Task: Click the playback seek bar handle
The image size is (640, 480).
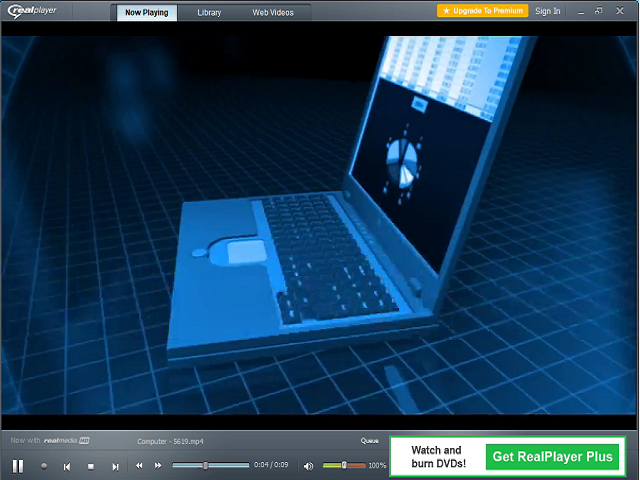Action: click(206, 465)
